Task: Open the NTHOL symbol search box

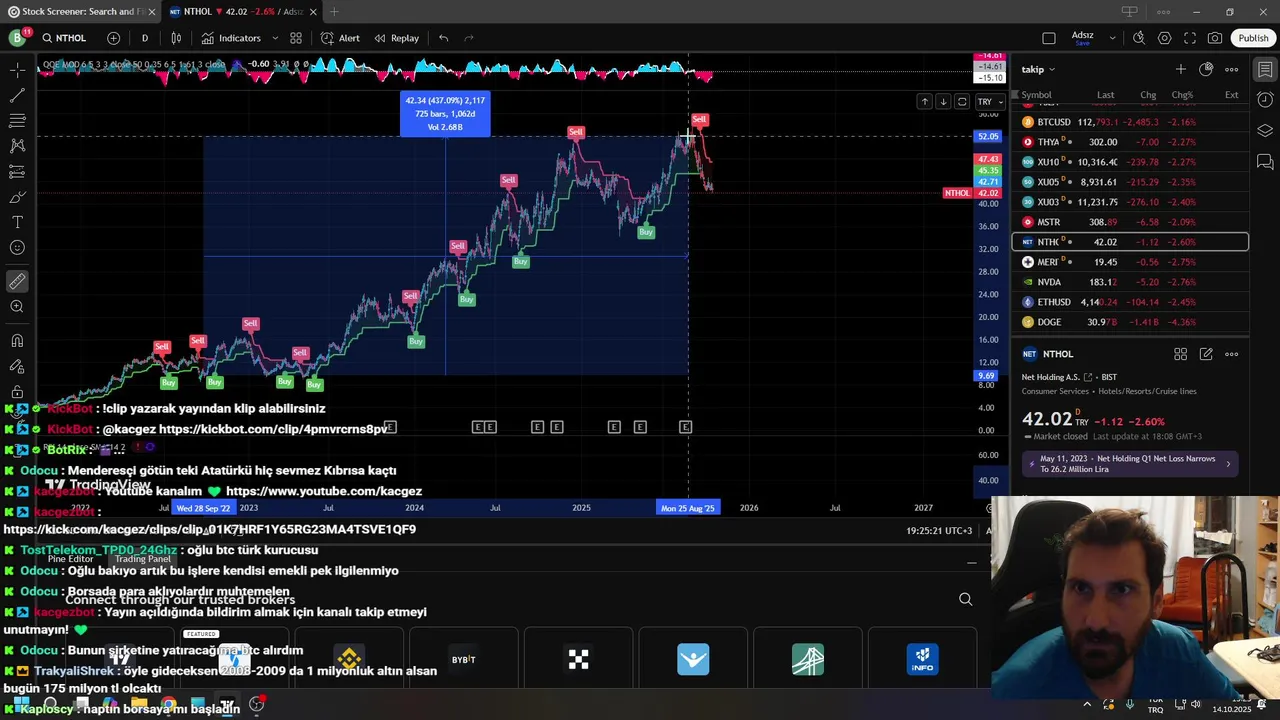Action: [x=65, y=38]
